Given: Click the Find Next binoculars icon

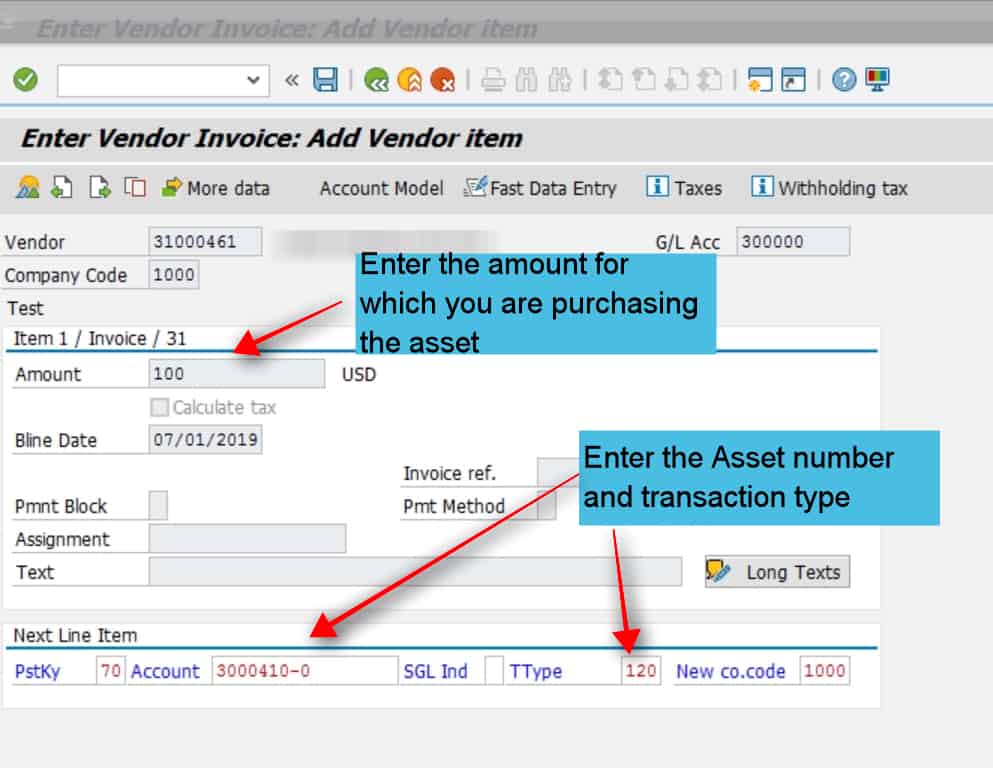Looking at the screenshot, I should pyautogui.click(x=560, y=80).
